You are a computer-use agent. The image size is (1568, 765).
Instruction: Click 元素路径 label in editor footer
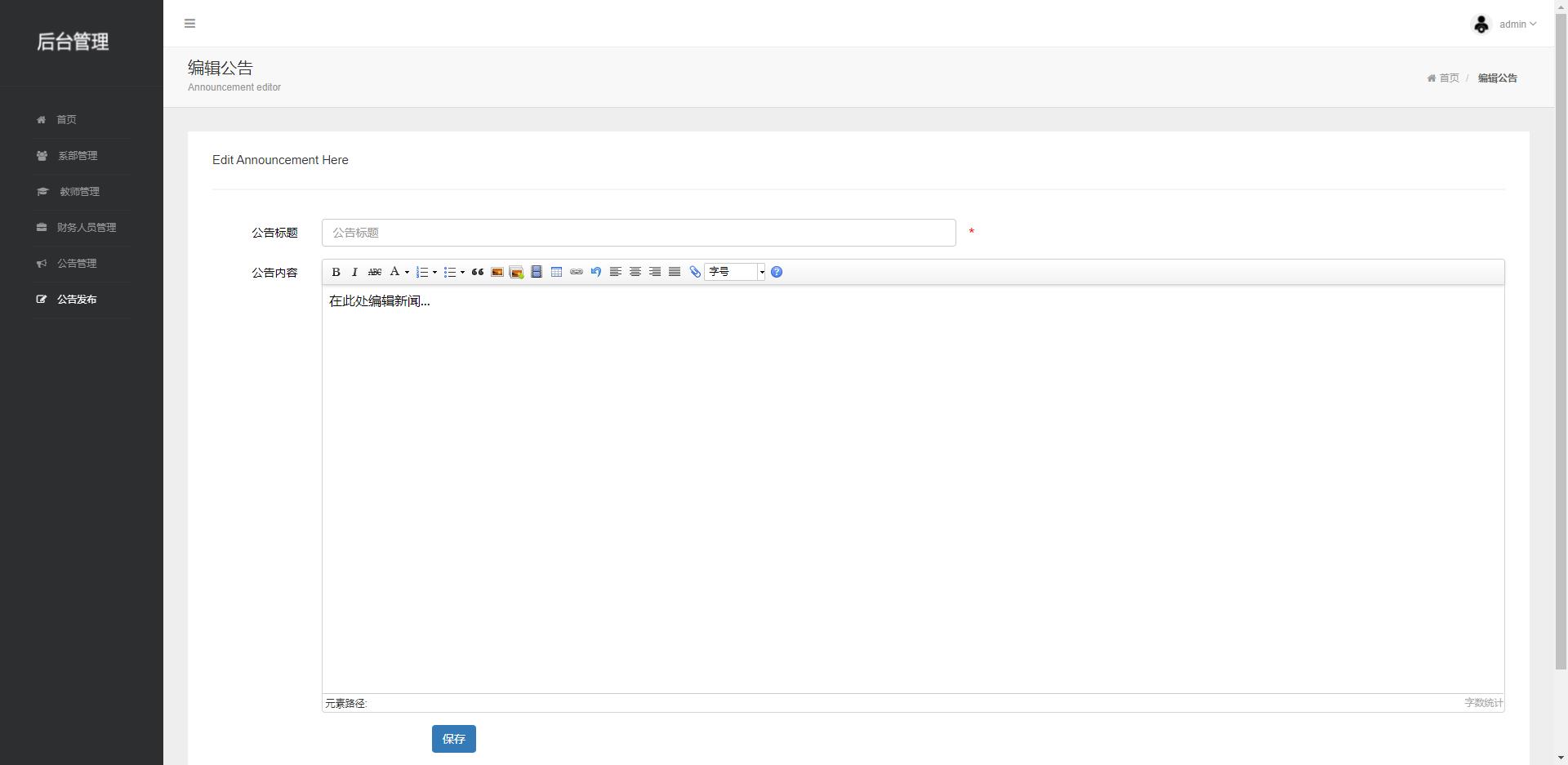[x=346, y=703]
